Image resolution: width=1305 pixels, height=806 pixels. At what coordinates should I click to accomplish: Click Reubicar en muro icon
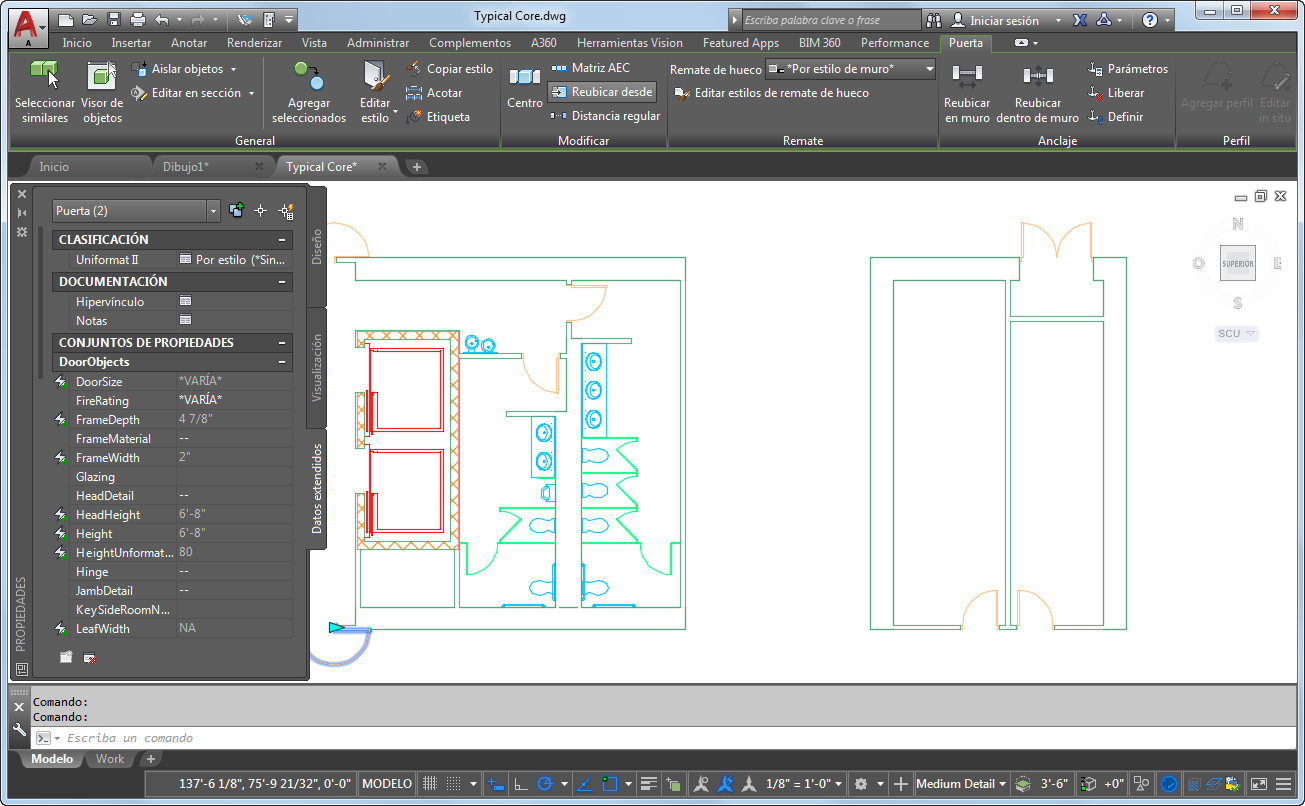[966, 76]
